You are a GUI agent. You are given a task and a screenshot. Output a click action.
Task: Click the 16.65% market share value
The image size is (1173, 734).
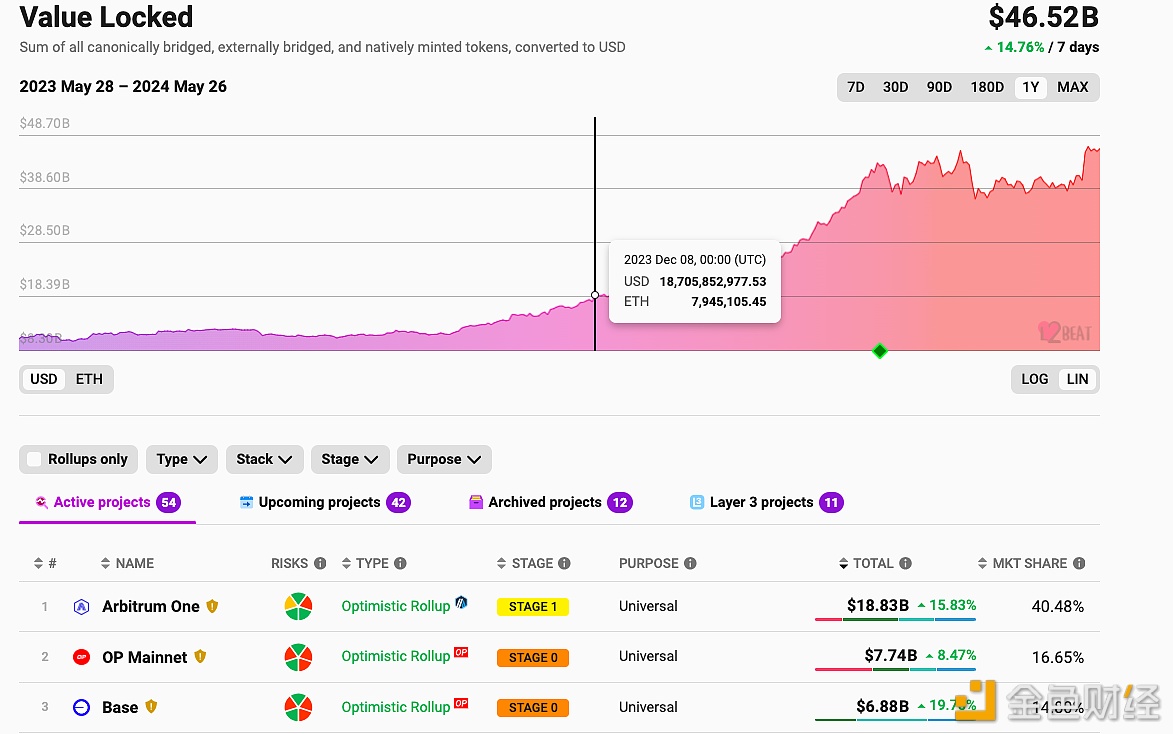click(1058, 657)
